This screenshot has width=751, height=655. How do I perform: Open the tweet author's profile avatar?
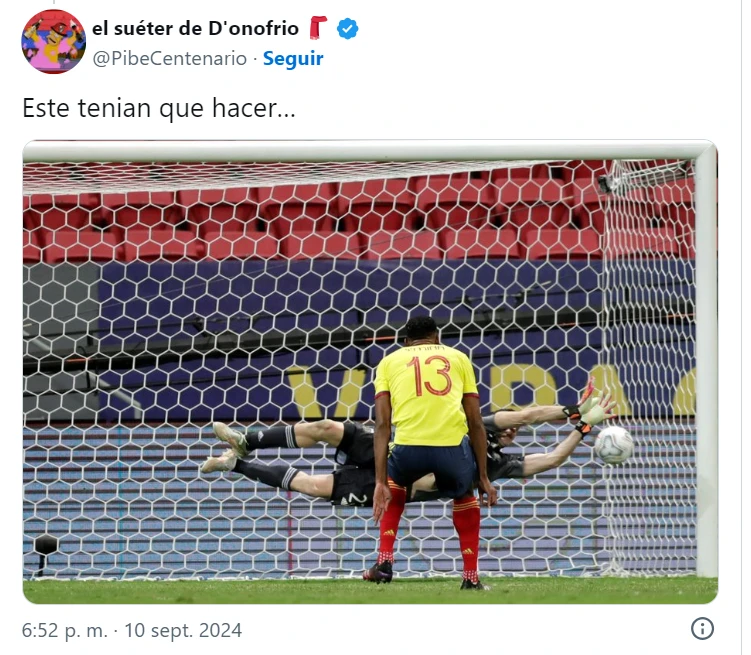point(54,42)
